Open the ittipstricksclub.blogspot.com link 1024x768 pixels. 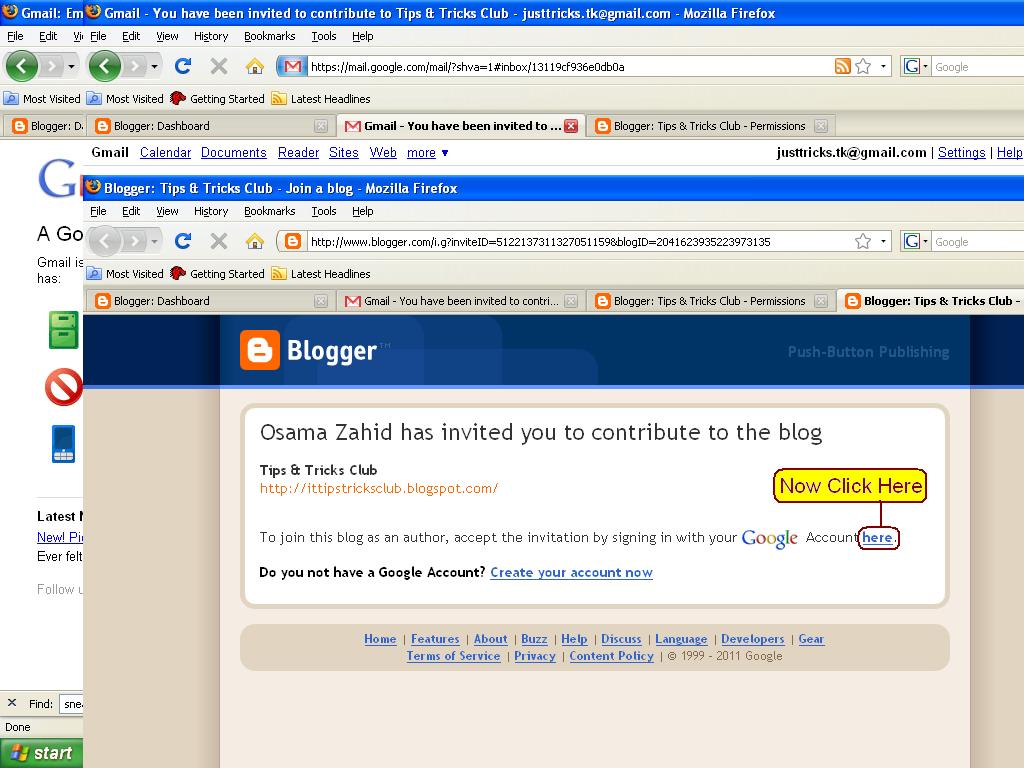(x=379, y=488)
